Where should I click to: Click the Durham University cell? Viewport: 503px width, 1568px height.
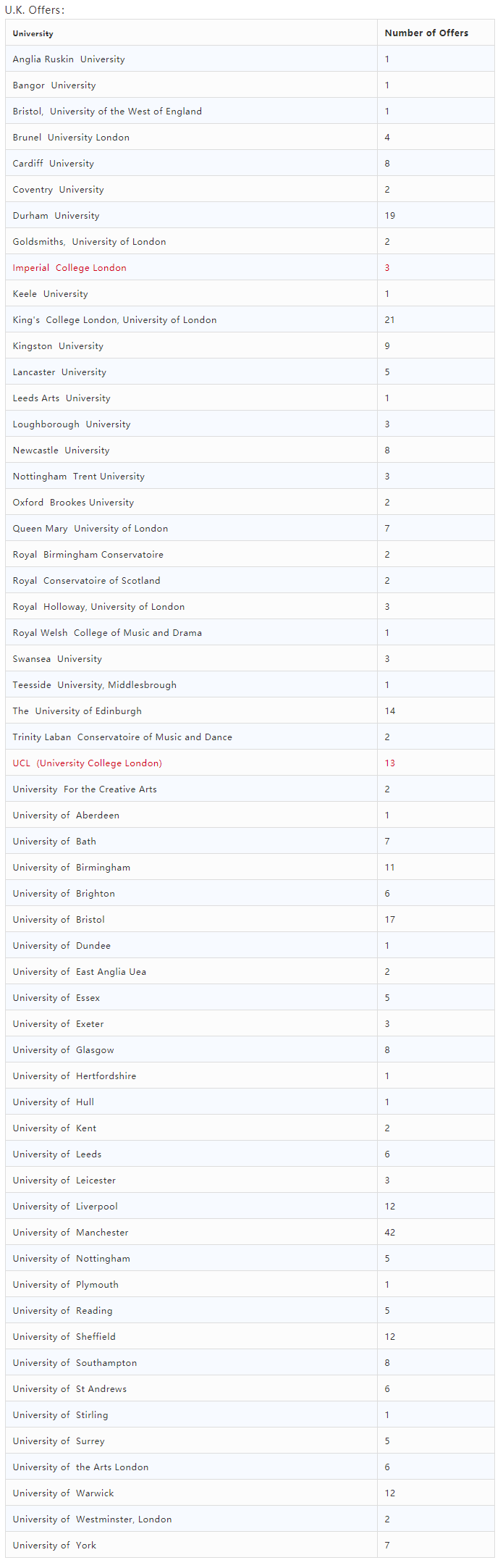pyautogui.click(x=56, y=216)
